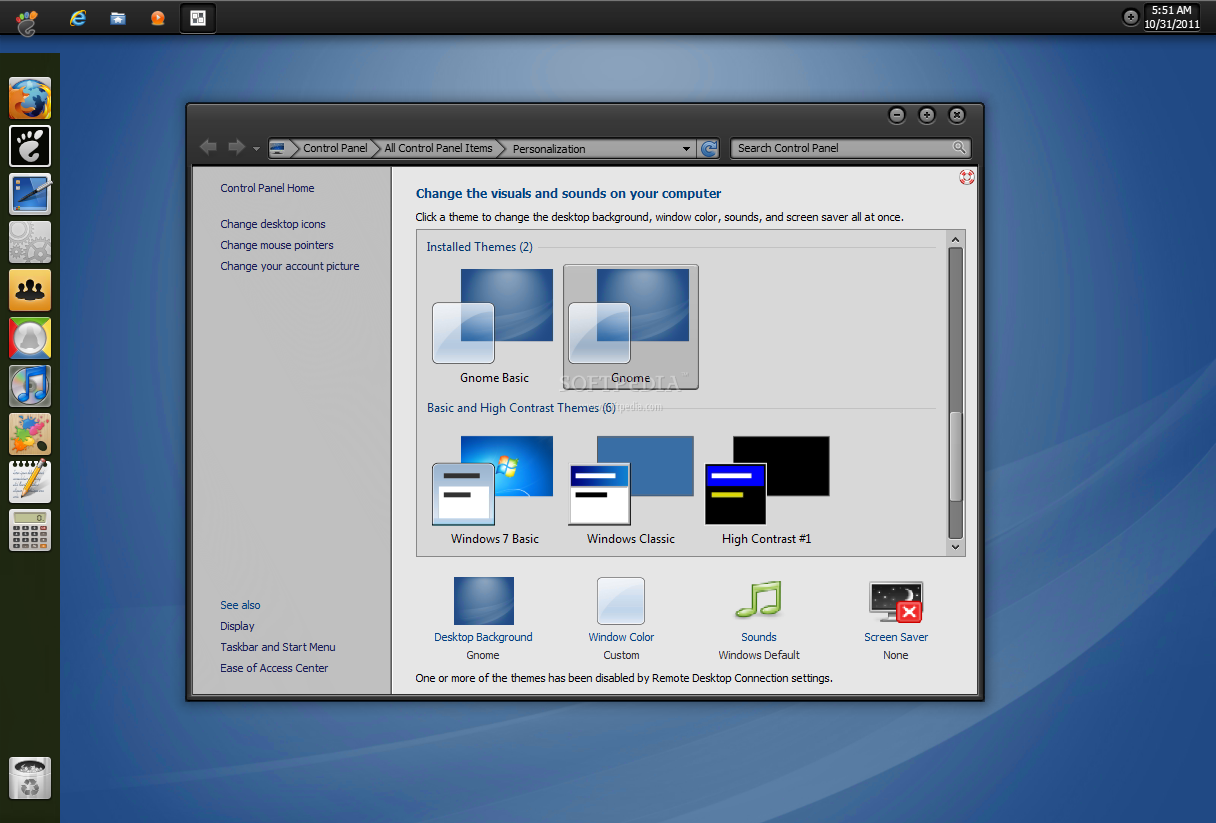The image size is (1216, 823).
Task: Minimize the Personalization window
Action: 897,115
